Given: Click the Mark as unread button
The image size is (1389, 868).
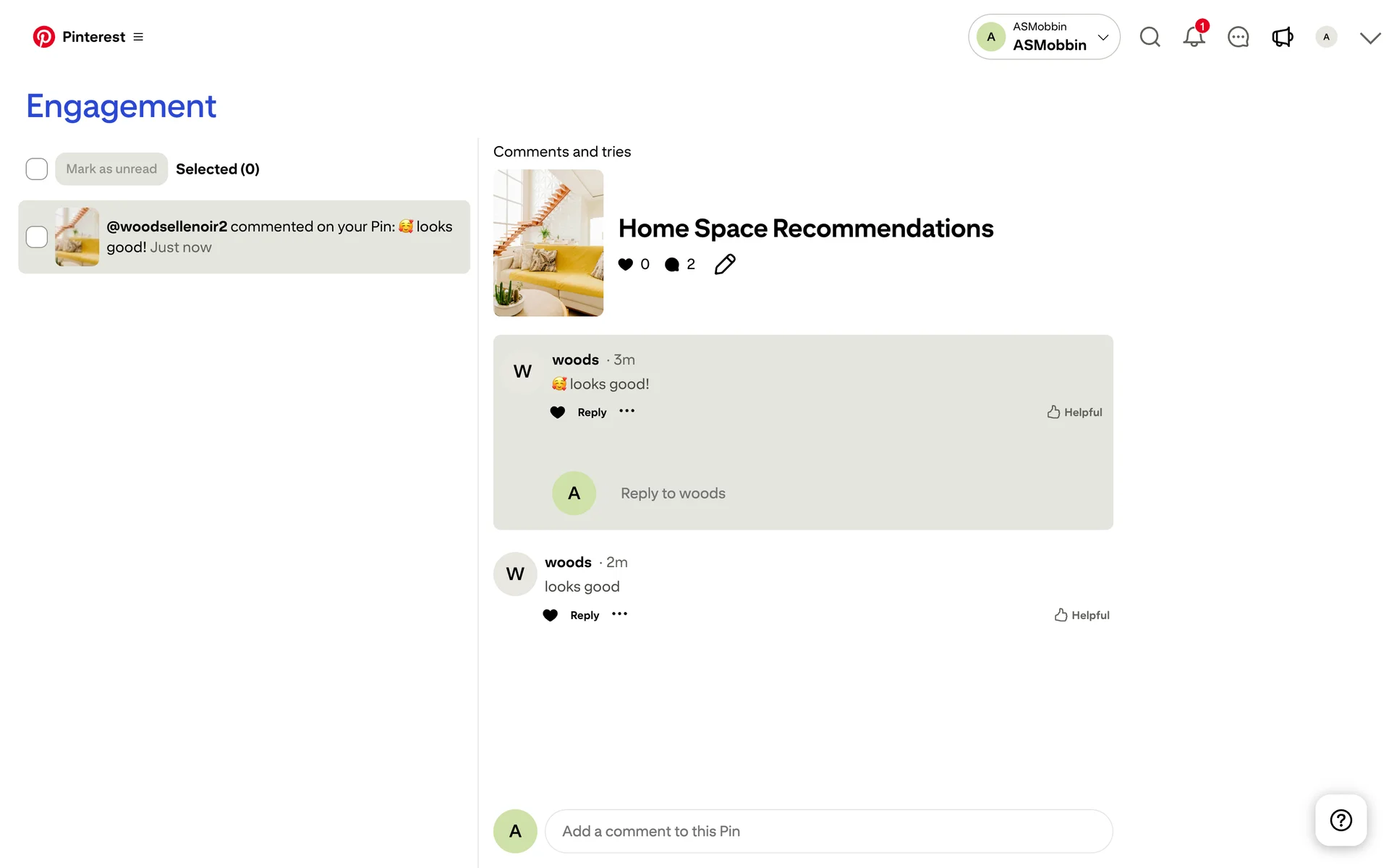Looking at the screenshot, I should click(111, 169).
